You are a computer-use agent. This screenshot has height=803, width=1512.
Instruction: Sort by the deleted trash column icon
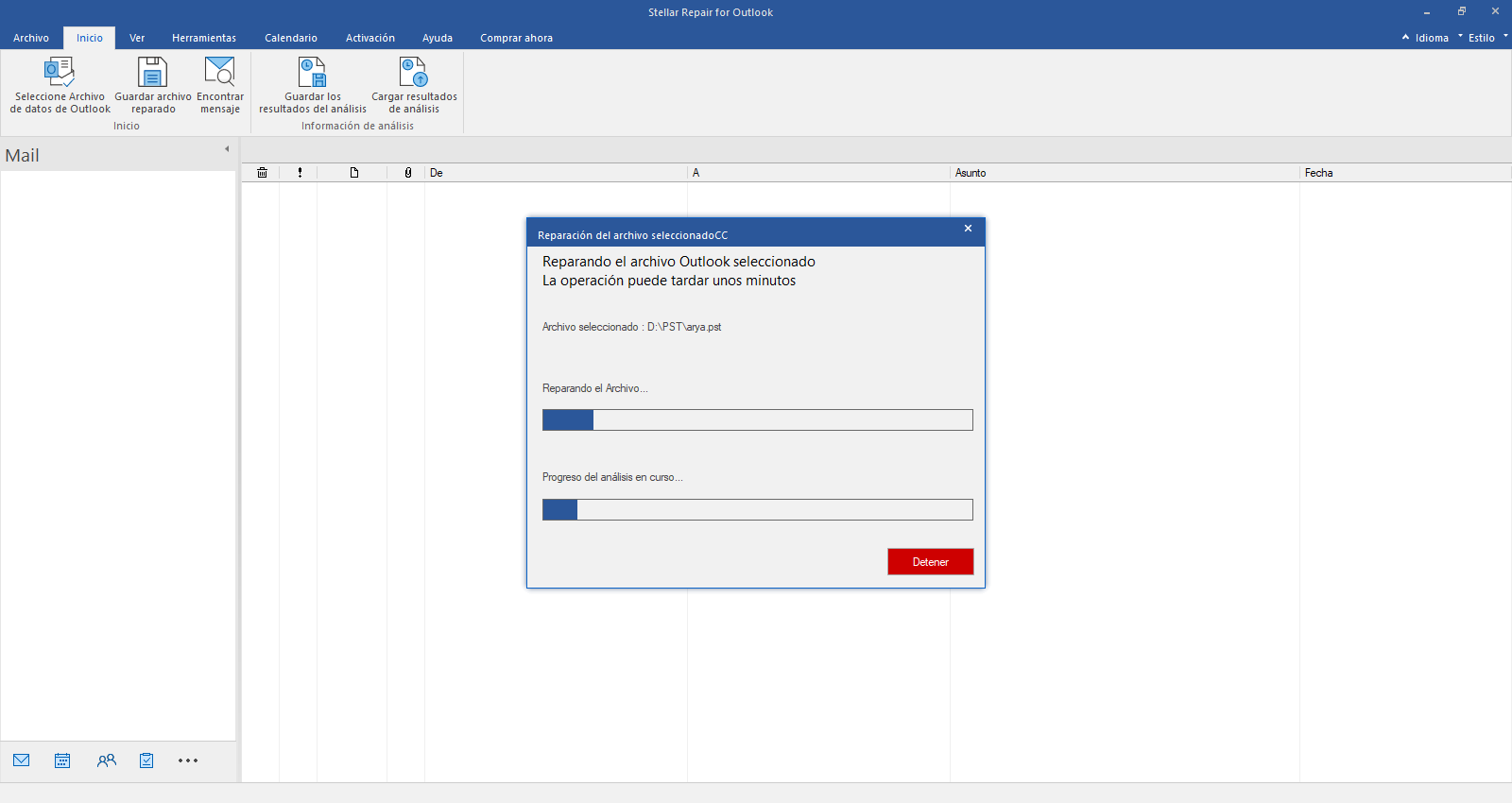coord(262,173)
